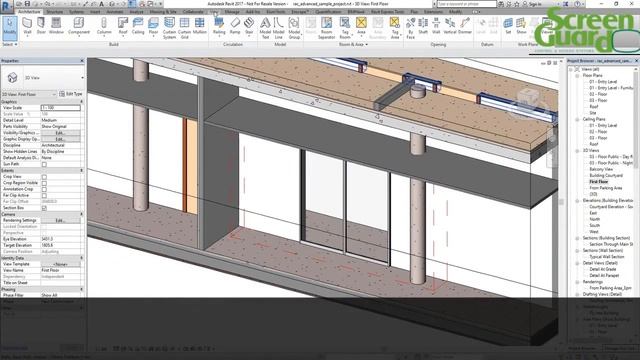Collapse the Graphics properties section
The image size is (640, 360).
click(x=81, y=102)
